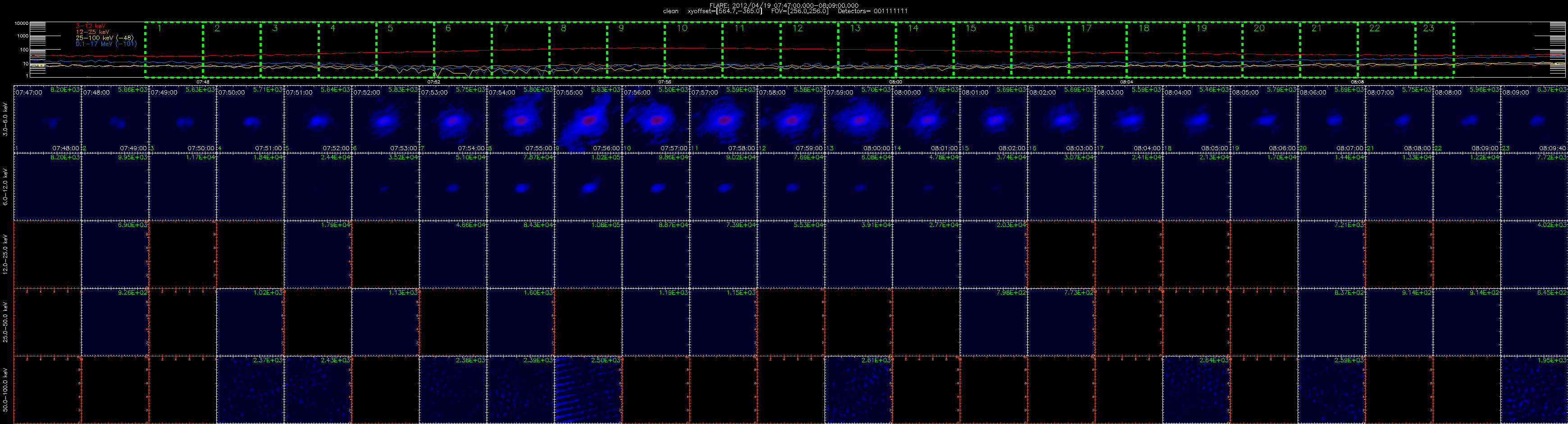
Task: Open the 6-12 keV image labeled 1.02E+05
Action: (588, 186)
